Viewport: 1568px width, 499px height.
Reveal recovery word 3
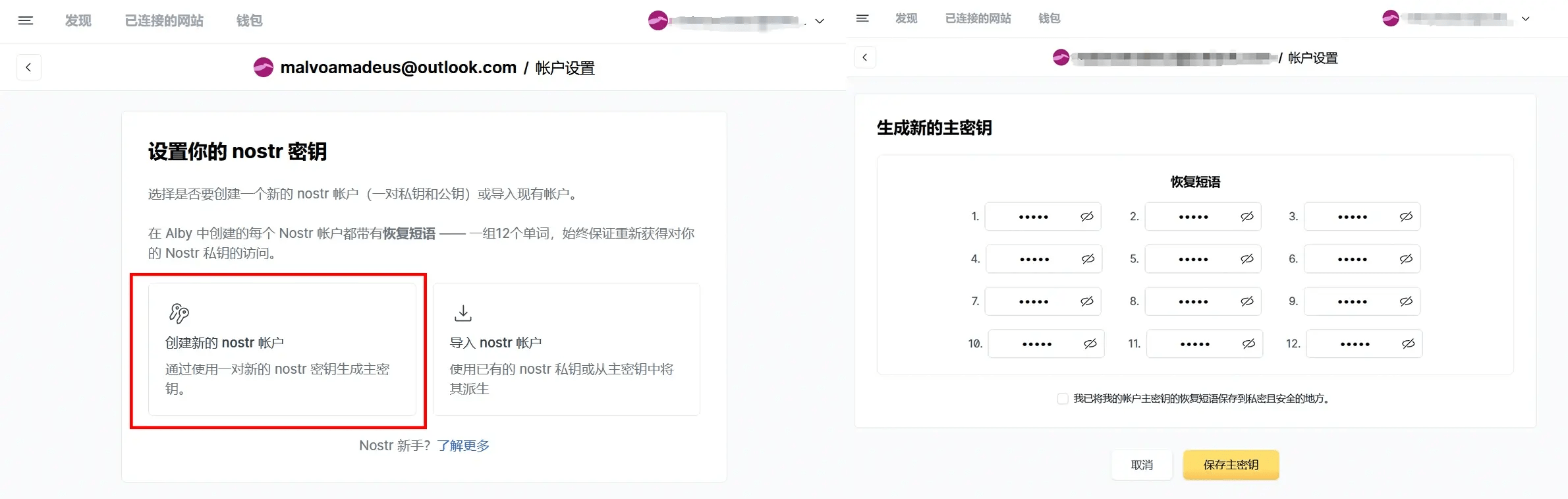click(x=1406, y=217)
